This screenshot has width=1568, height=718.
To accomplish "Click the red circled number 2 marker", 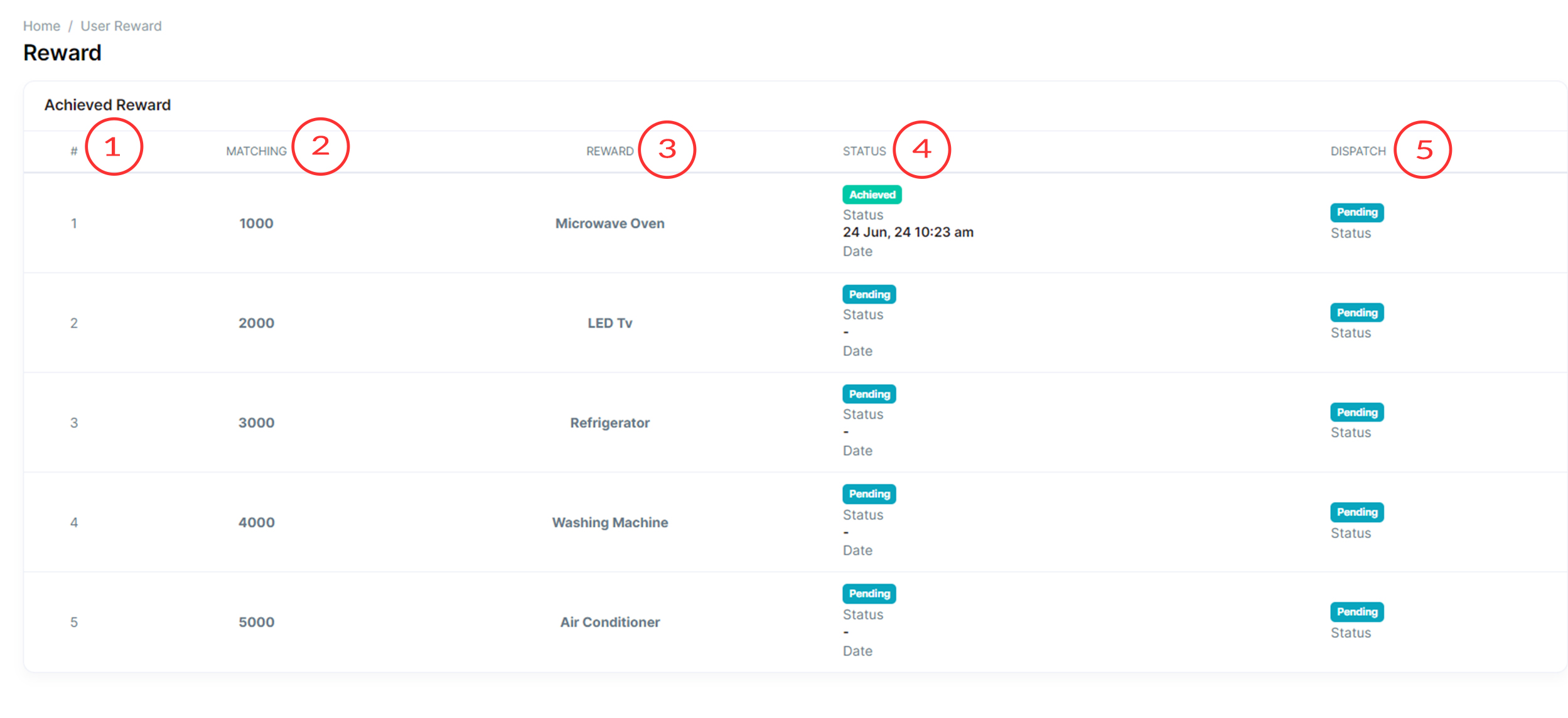I will pyautogui.click(x=320, y=147).
